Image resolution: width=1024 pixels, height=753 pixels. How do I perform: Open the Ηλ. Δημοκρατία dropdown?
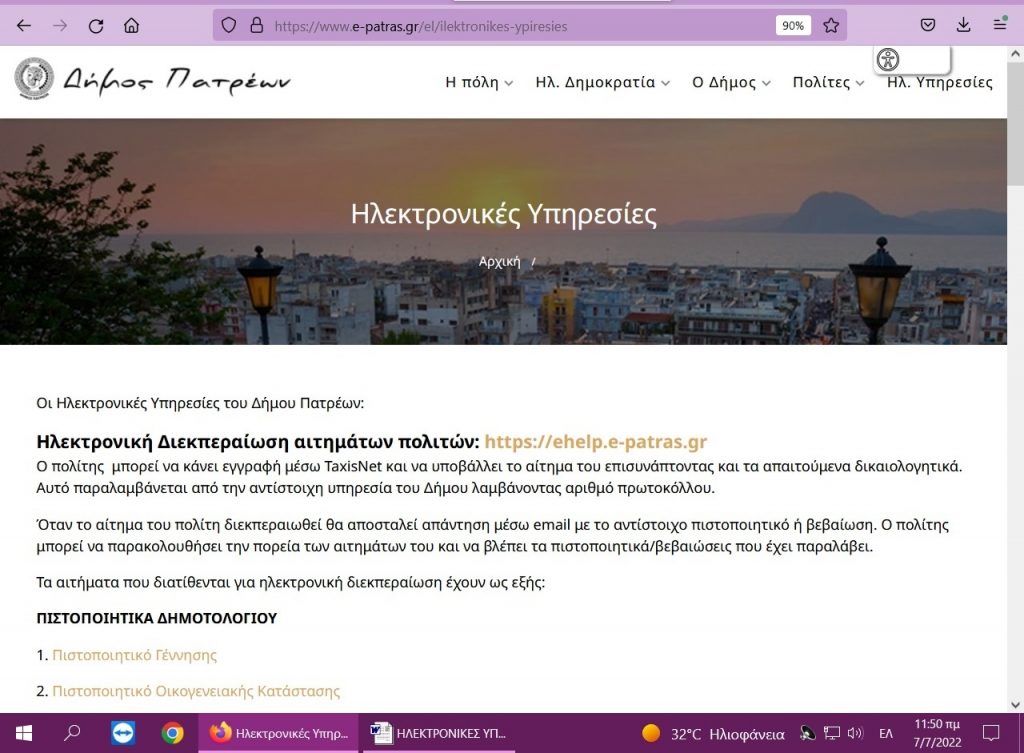(597, 84)
